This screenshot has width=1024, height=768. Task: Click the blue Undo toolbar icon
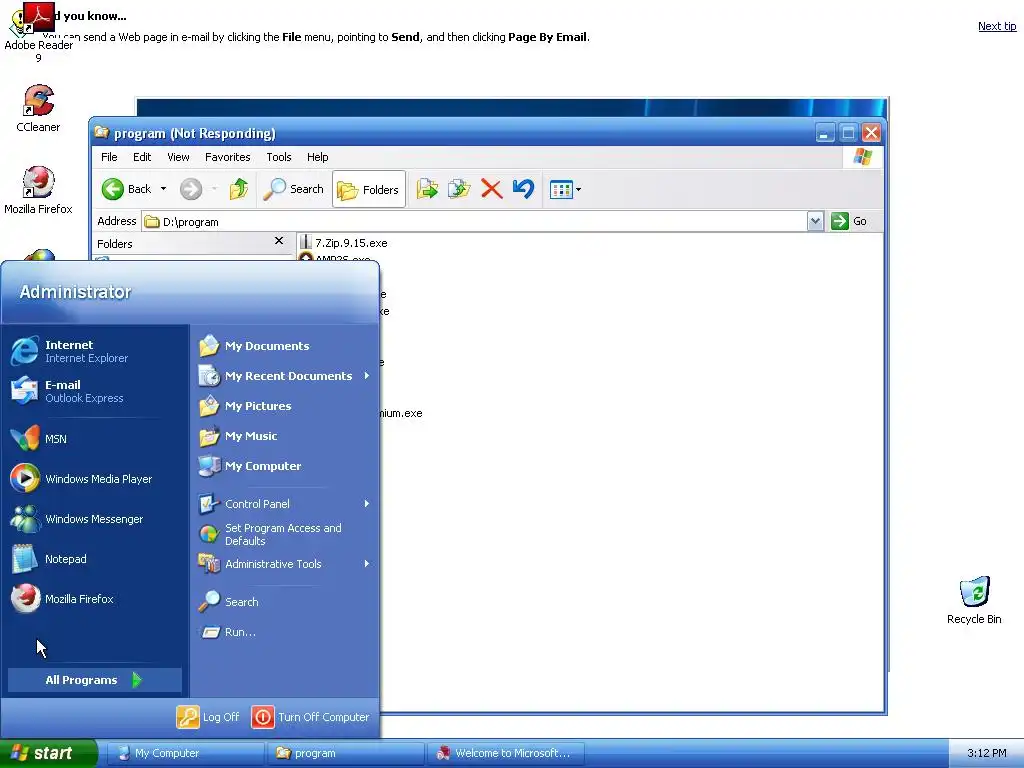point(523,189)
